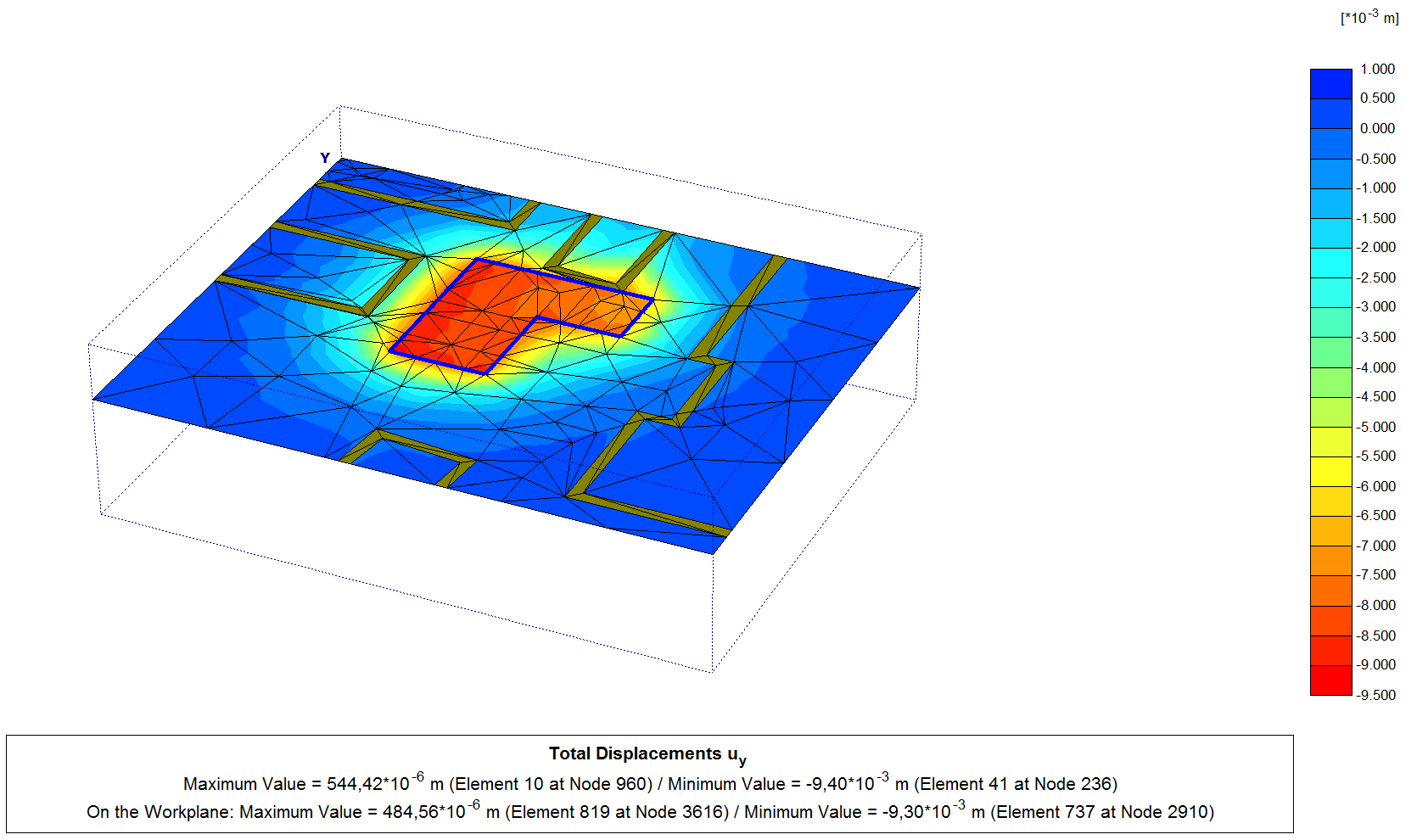Screen dimensions: 1417x840
Task: Select the '0.000' legend value
Action: (x=1378, y=128)
